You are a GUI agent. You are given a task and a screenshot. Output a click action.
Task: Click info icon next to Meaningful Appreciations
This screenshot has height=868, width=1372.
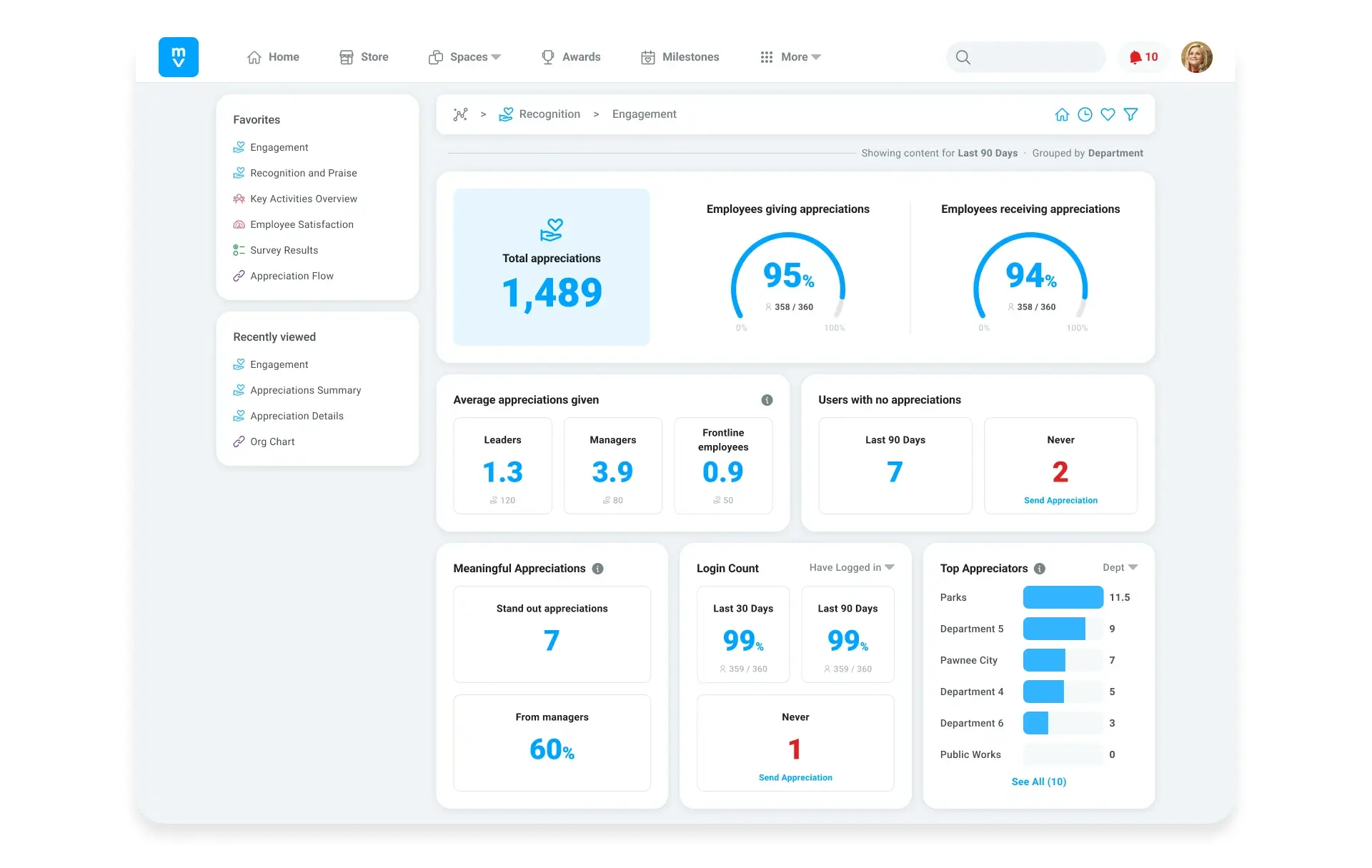(x=598, y=569)
